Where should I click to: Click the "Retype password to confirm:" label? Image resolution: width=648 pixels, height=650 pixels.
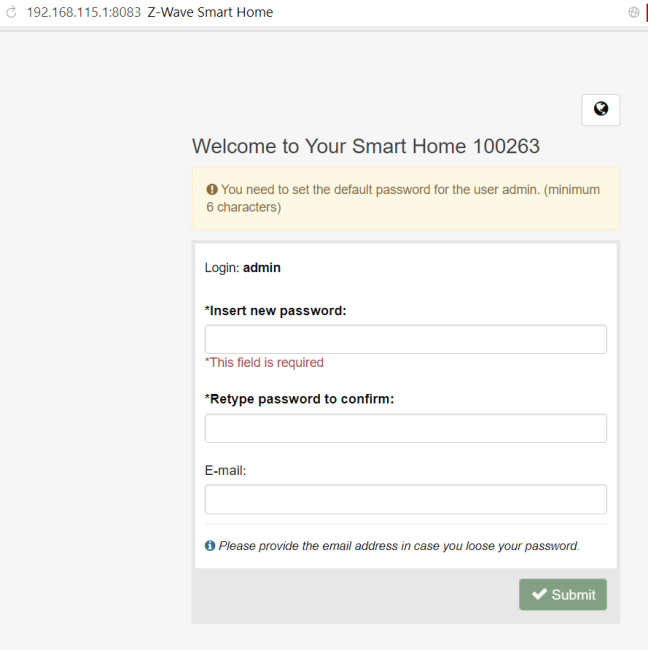point(299,399)
